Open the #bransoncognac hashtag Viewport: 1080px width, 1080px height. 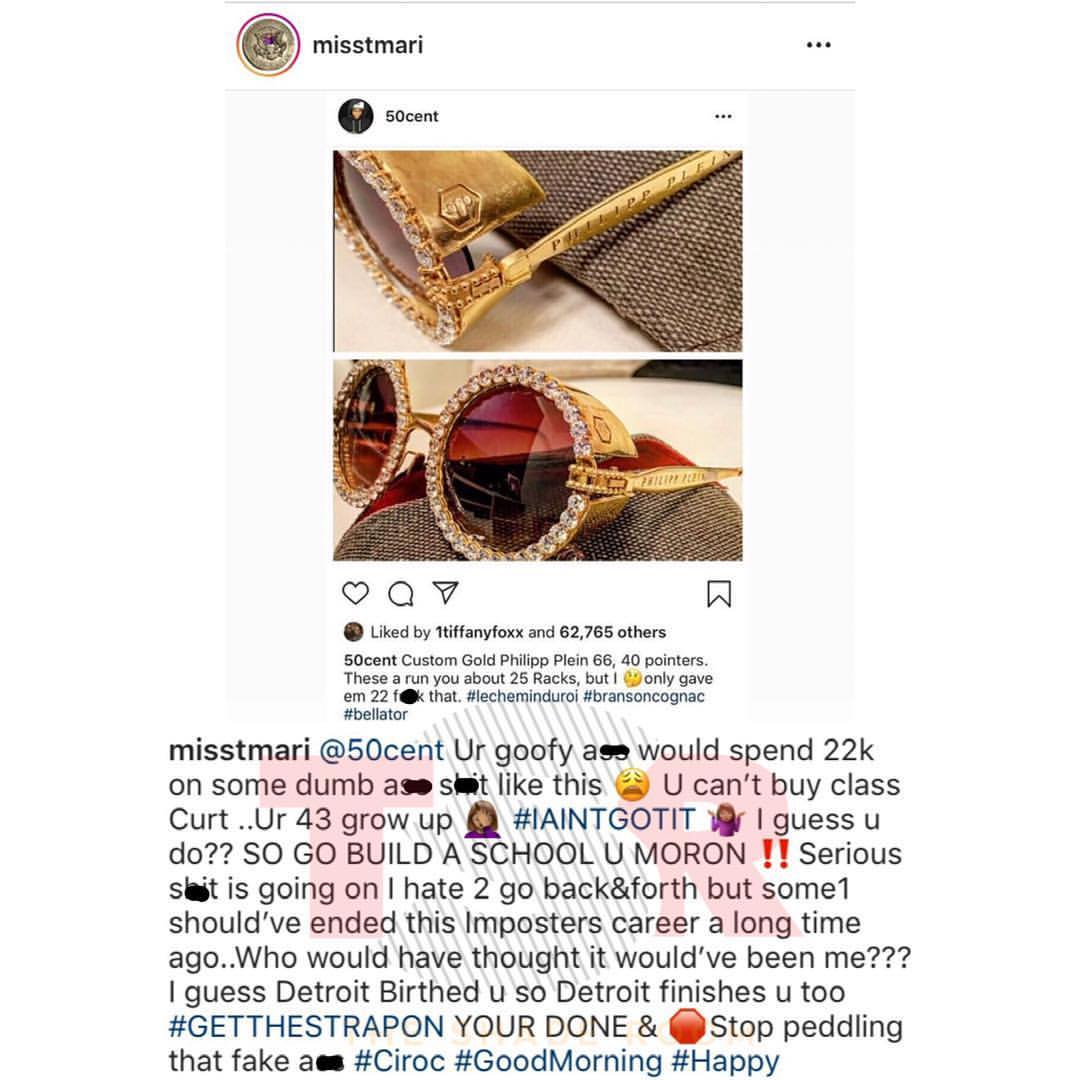644,696
